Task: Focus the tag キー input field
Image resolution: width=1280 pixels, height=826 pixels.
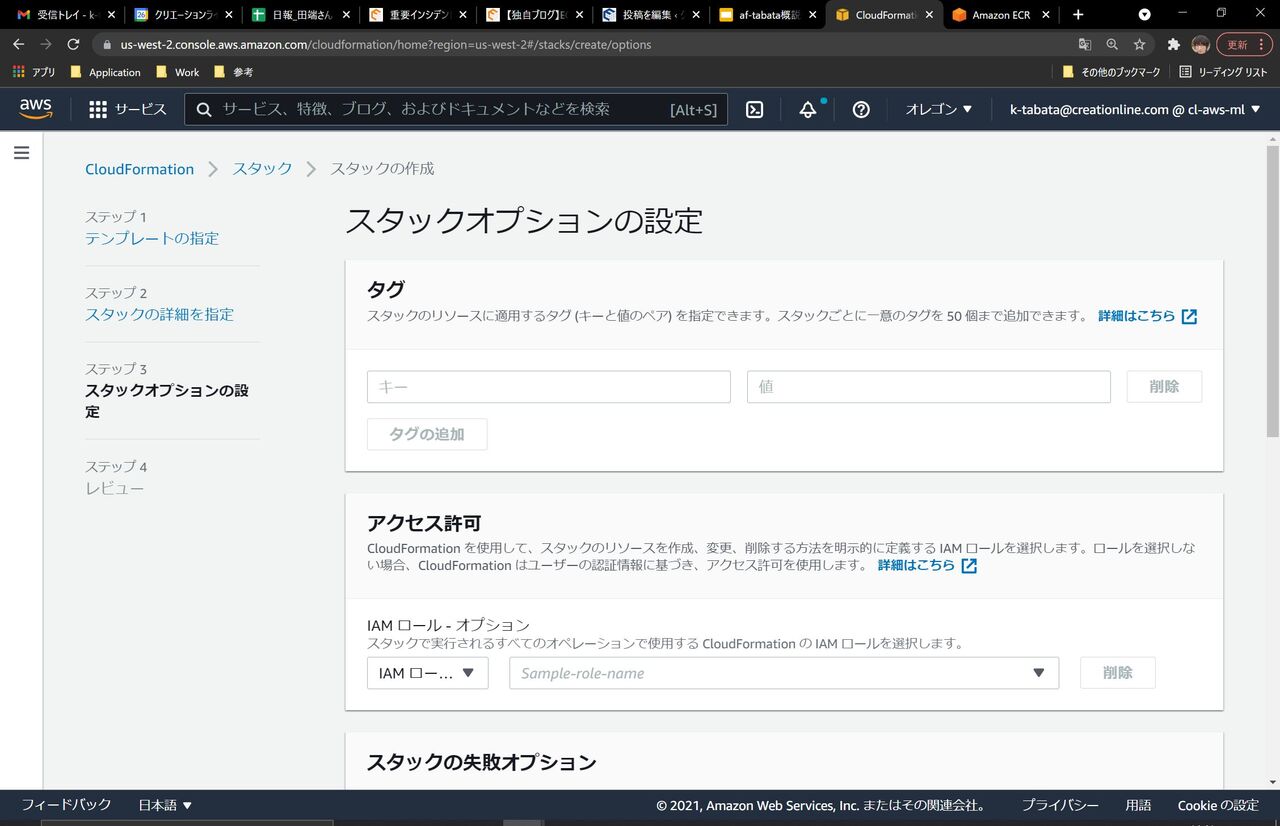Action: point(549,386)
